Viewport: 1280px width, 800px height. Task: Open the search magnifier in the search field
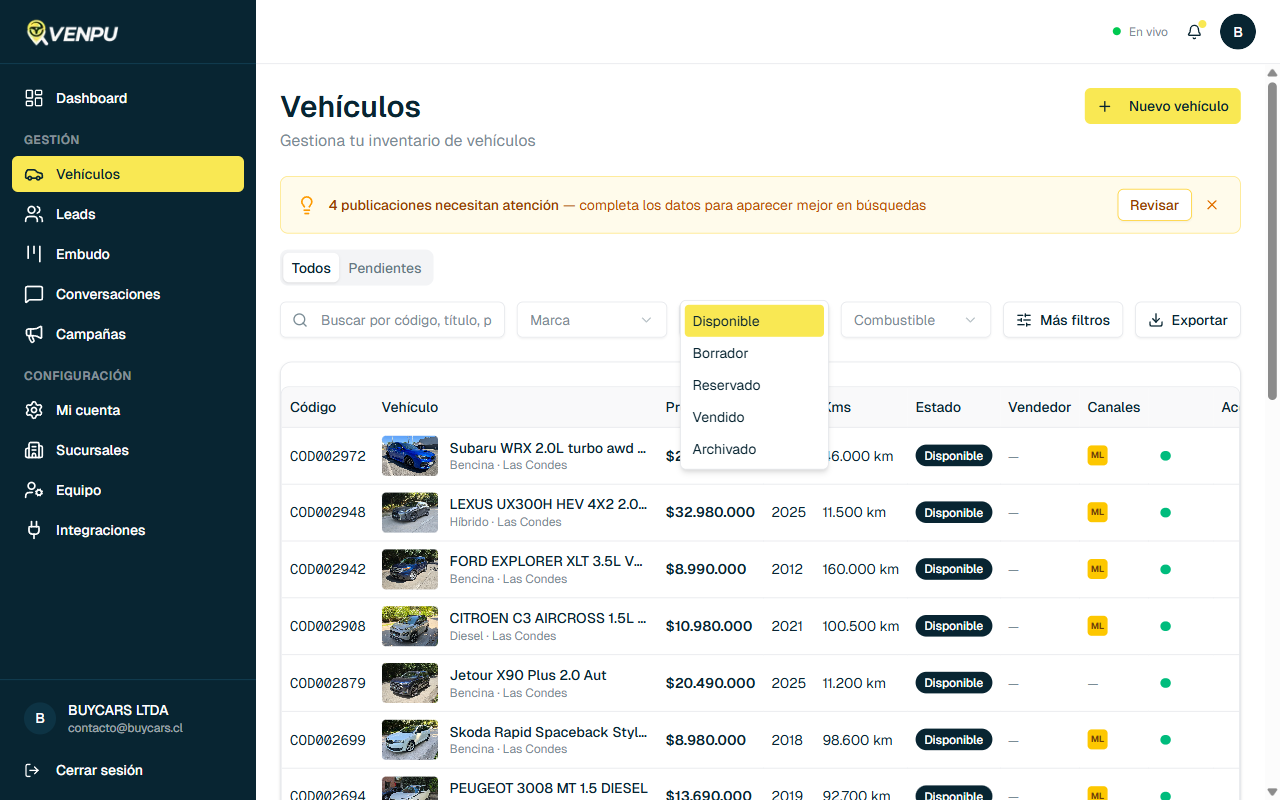(x=300, y=320)
